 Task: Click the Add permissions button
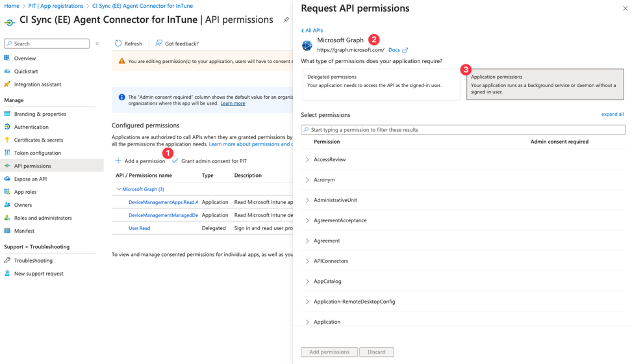(x=329, y=352)
